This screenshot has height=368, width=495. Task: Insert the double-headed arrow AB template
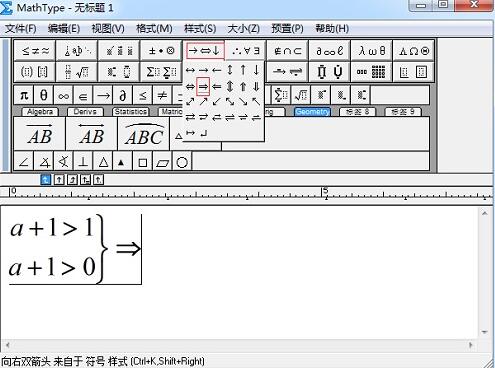click(x=92, y=134)
